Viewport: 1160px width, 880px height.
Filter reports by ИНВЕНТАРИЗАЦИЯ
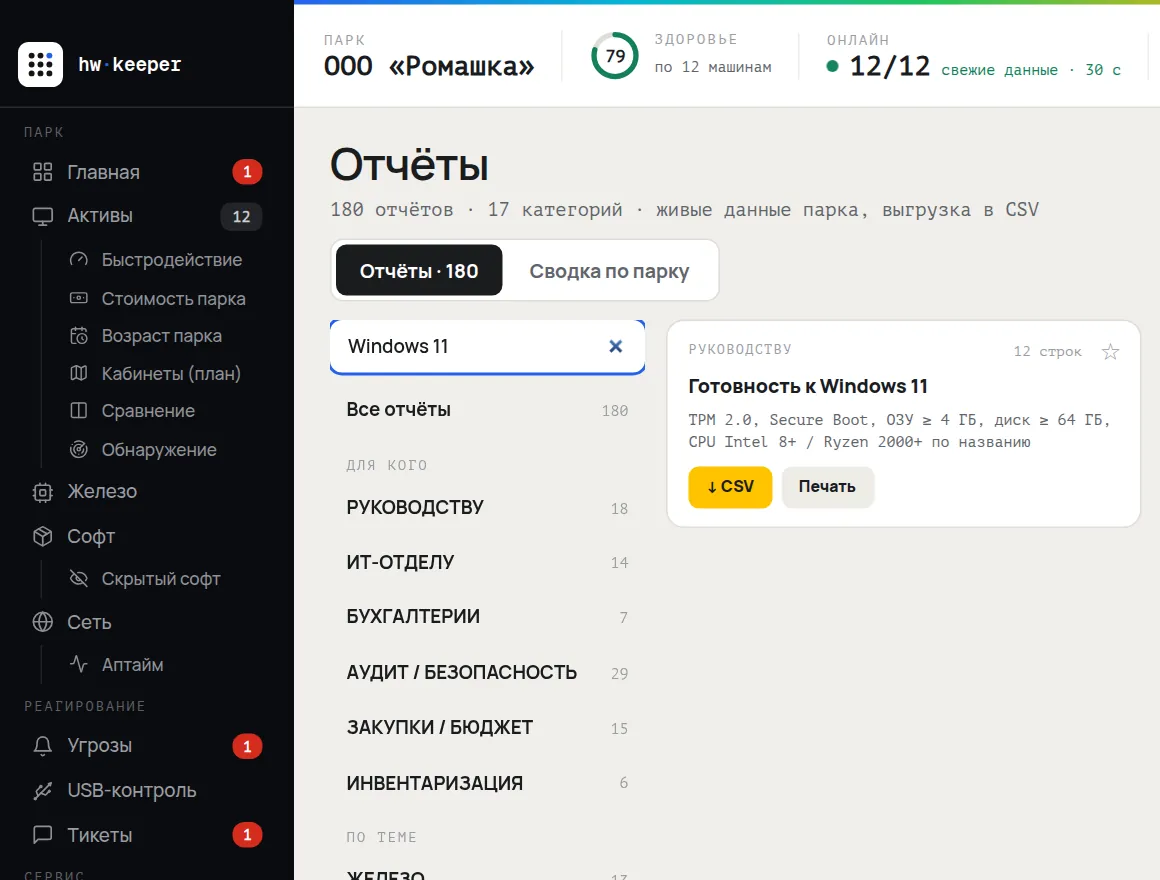[x=487, y=782]
